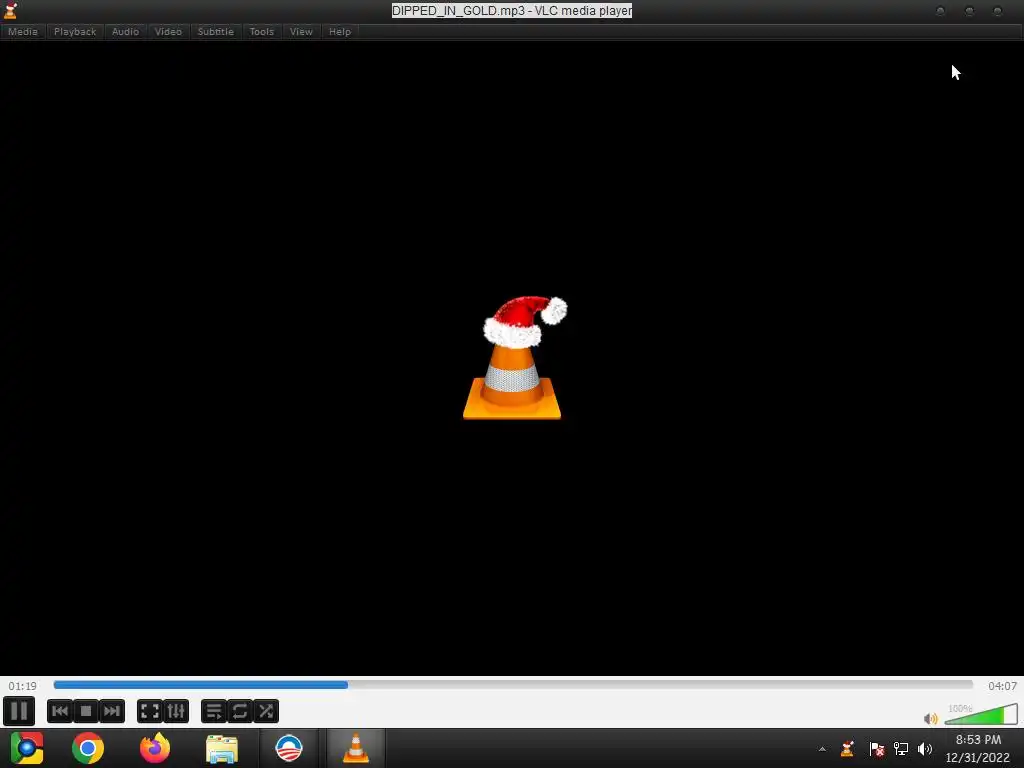Toggle random shuffle playback
Viewport: 1024px width, 768px height.
point(266,711)
